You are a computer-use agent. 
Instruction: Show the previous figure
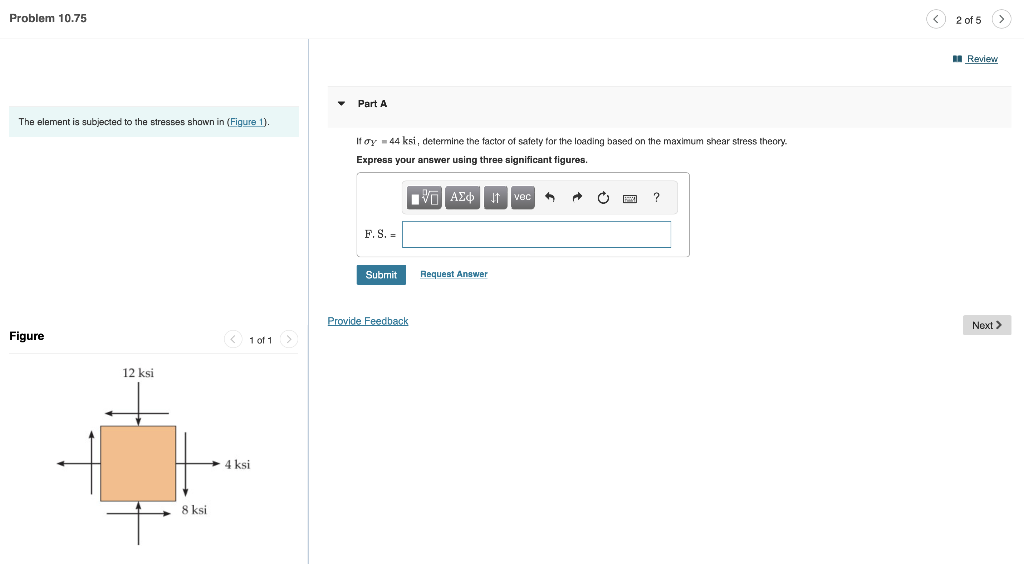tap(233, 339)
